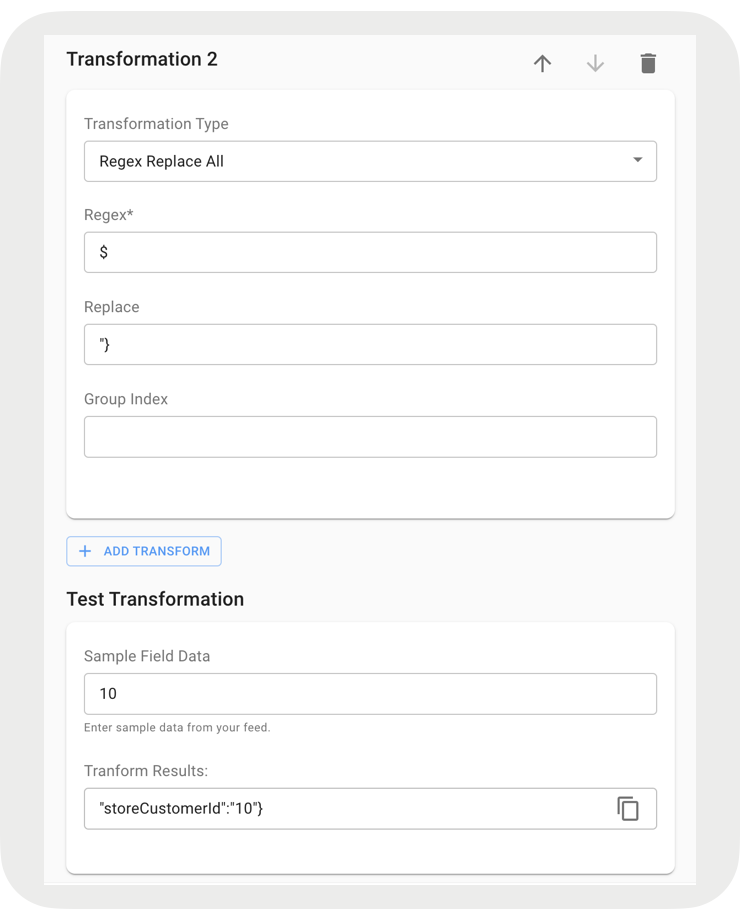Select the Tranform Results output field
Viewport: 748px width, 912px height.
click(x=370, y=808)
